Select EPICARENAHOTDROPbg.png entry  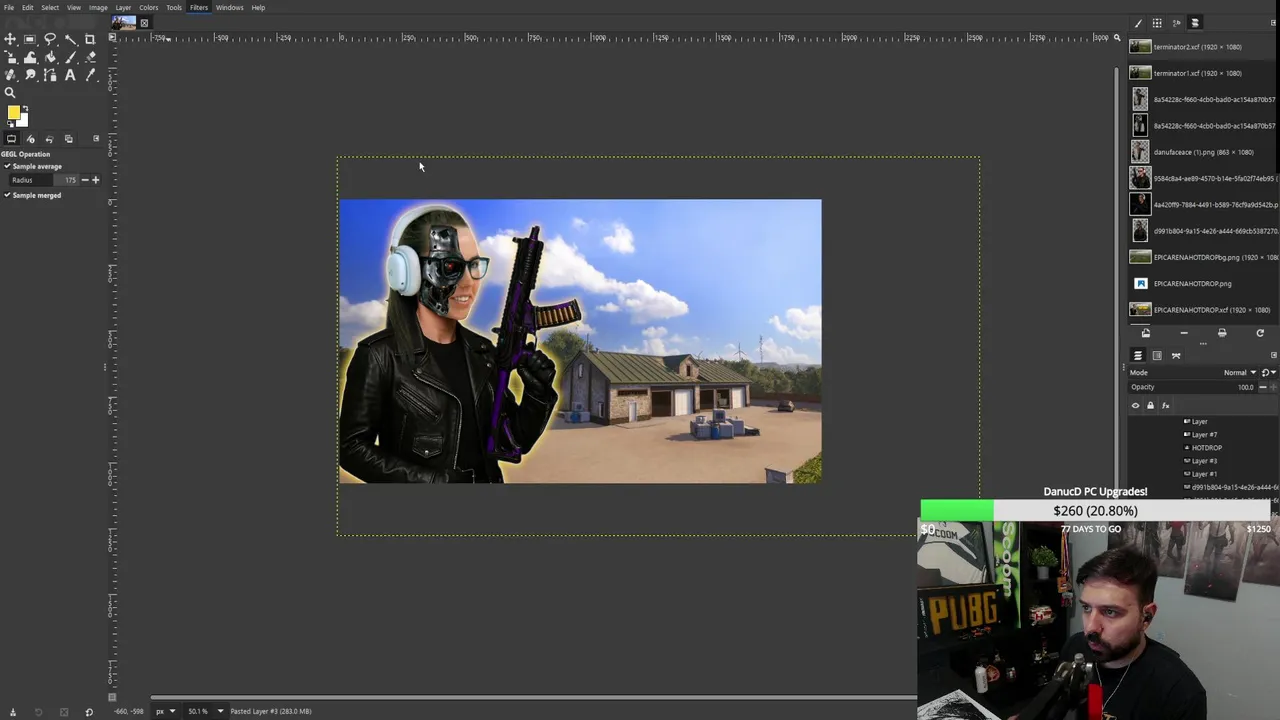pos(1202,257)
